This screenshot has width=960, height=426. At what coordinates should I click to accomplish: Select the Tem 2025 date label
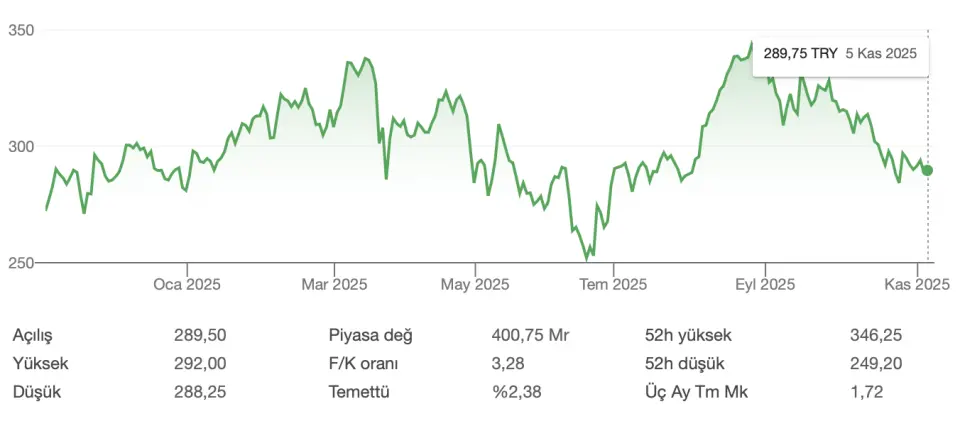click(615, 285)
